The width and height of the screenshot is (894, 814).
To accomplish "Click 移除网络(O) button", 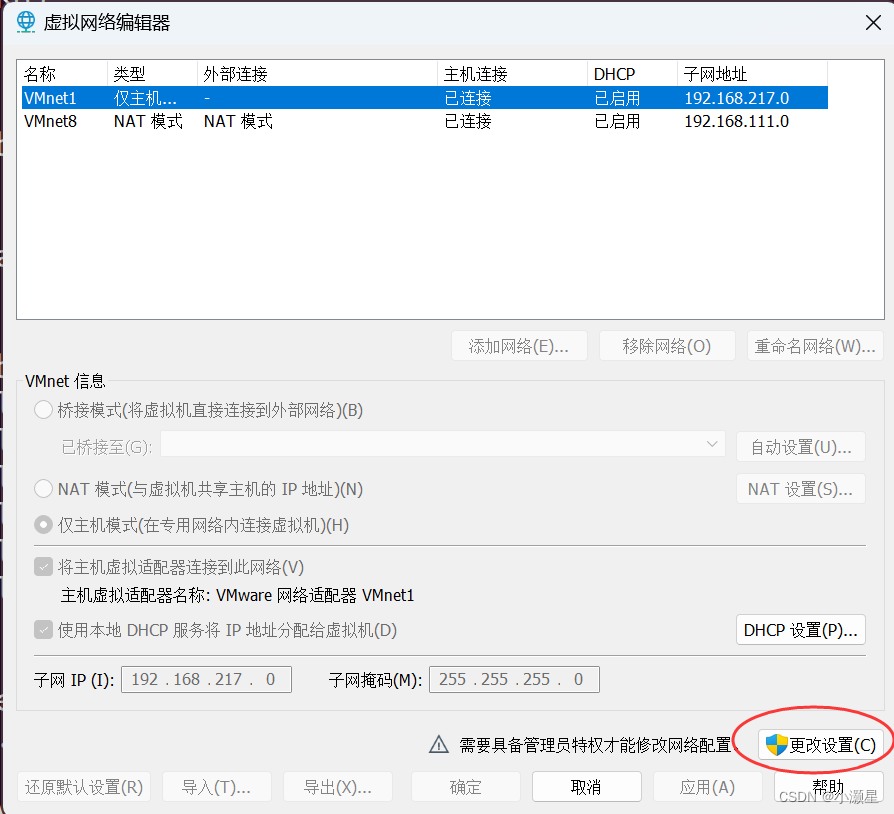I will click(x=667, y=346).
